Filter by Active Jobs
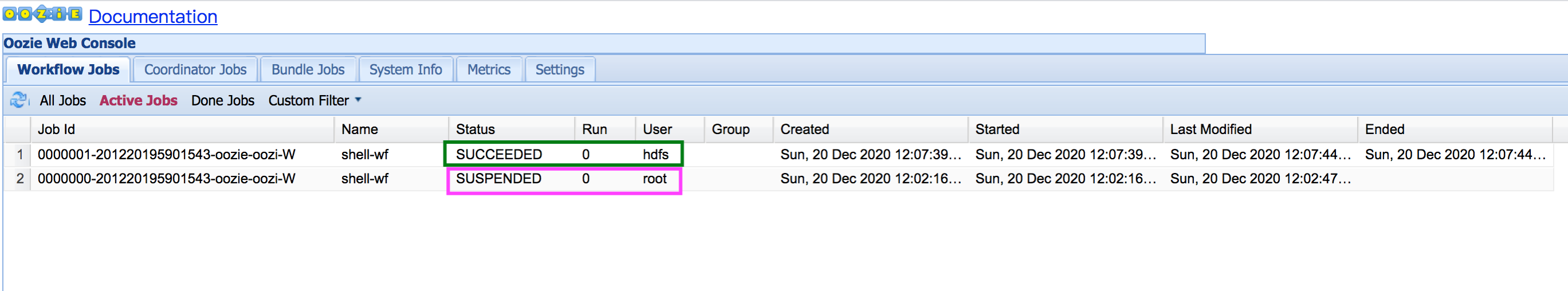This screenshot has width=1568, height=291. 138,100
